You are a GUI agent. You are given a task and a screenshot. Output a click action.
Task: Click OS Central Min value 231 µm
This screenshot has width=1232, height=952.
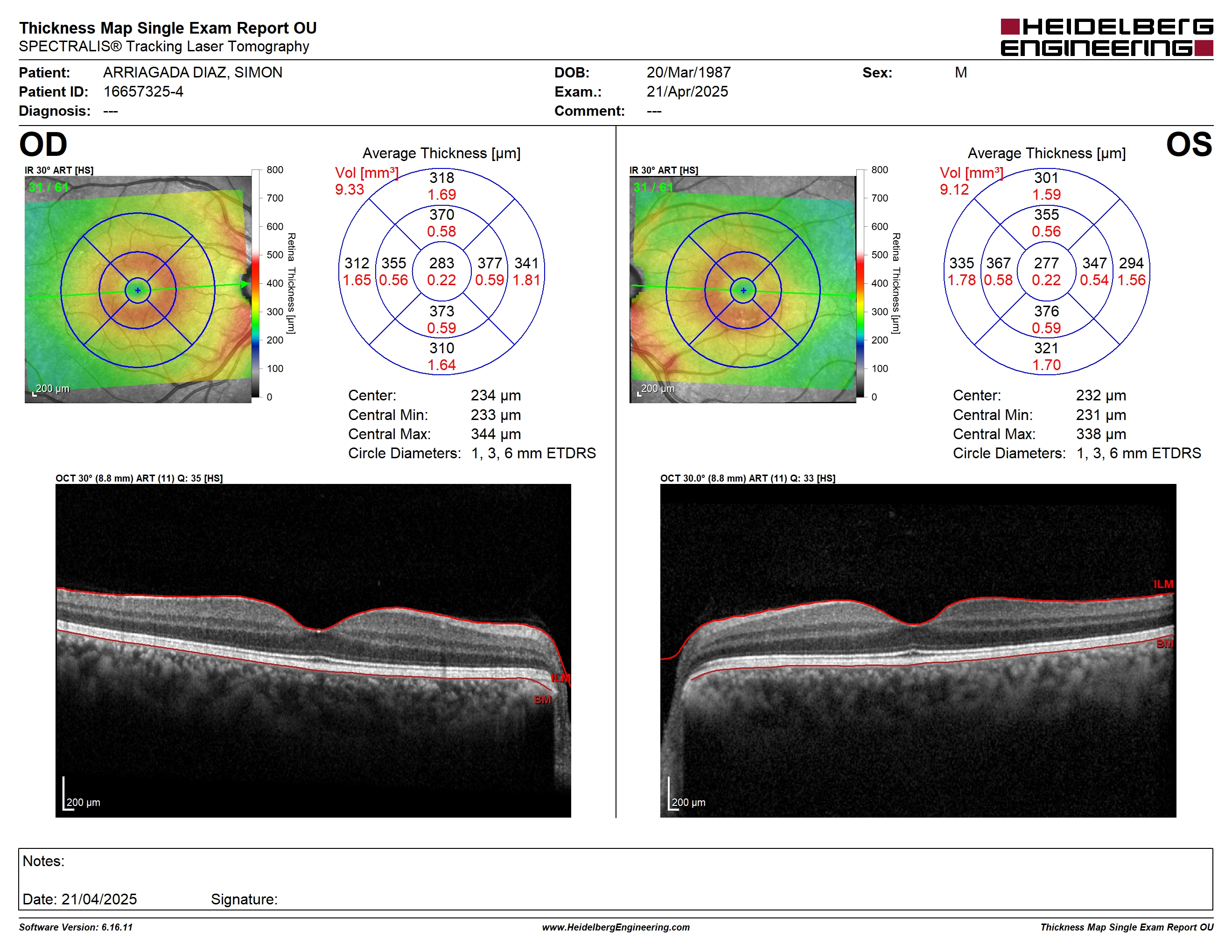[1100, 415]
